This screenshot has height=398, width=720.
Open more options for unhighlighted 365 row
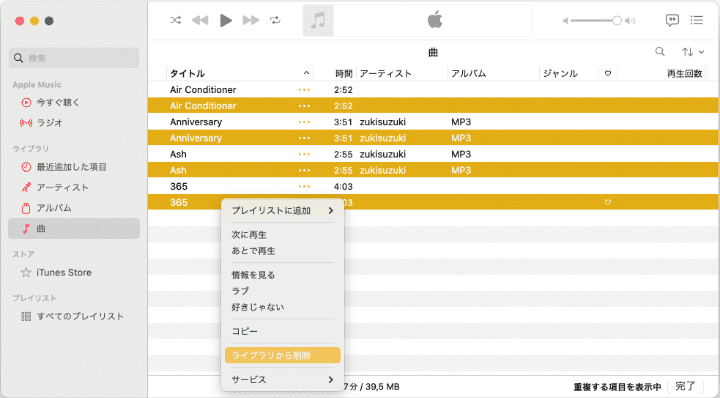click(x=304, y=186)
